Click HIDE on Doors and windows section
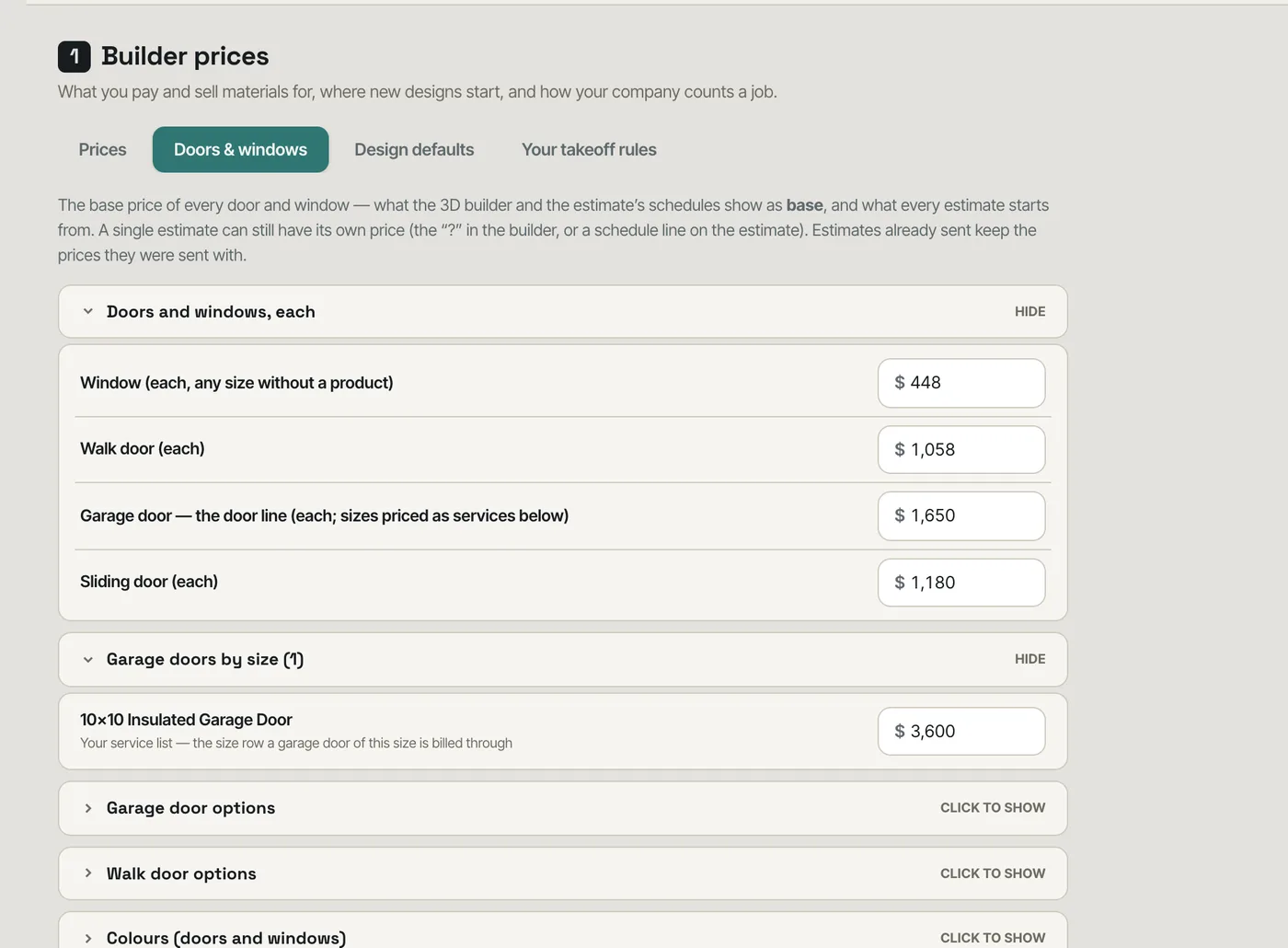Image resolution: width=1288 pixels, height=948 pixels. (x=1029, y=312)
